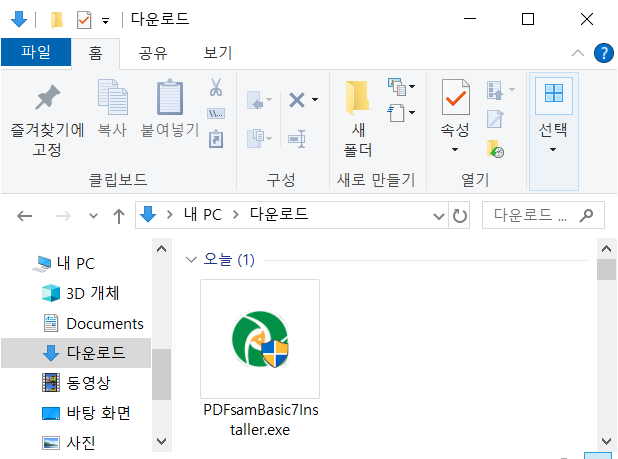Collapse the 오늘 (1) group

(x=191, y=260)
